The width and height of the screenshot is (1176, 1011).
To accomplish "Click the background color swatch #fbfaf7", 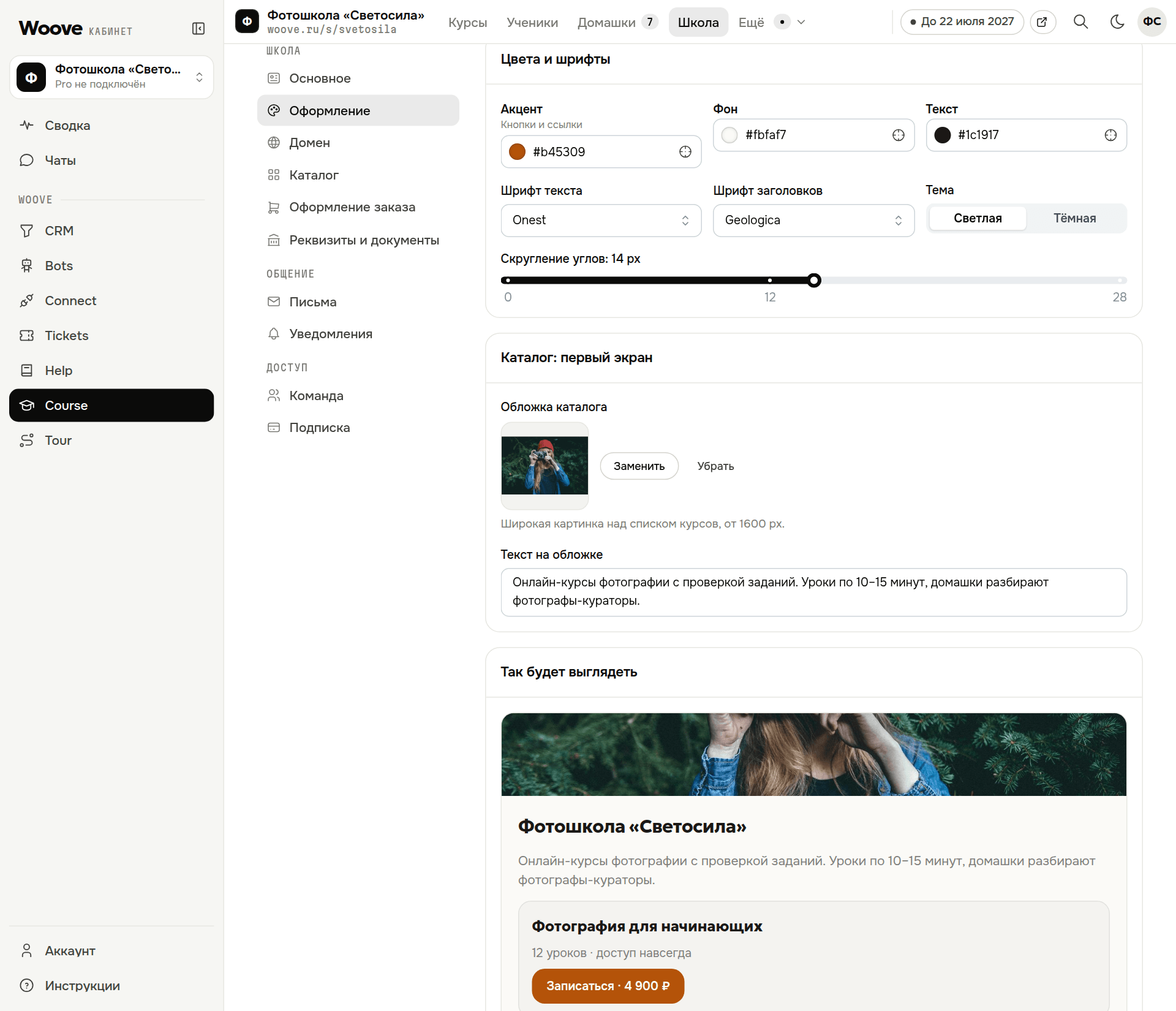I will click(x=729, y=135).
